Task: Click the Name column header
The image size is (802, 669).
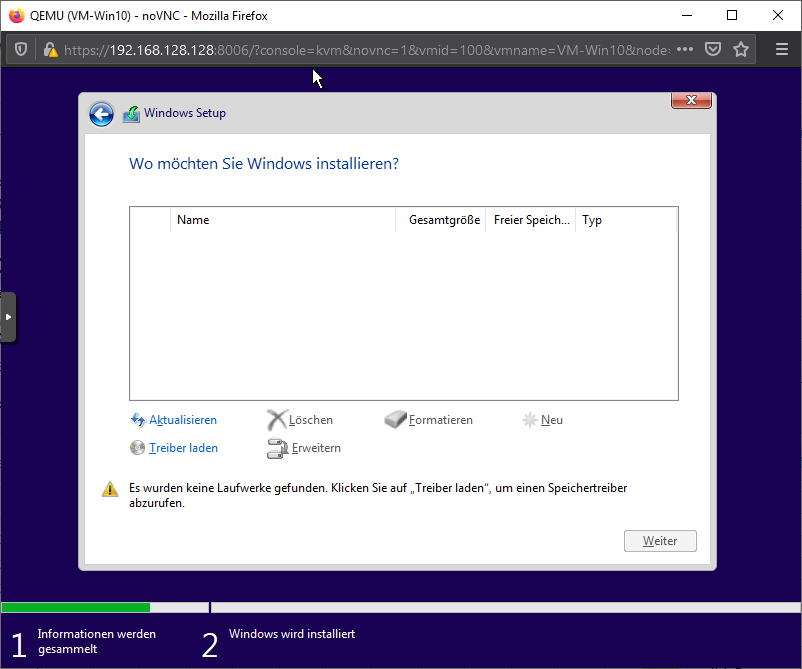Action: (x=283, y=220)
